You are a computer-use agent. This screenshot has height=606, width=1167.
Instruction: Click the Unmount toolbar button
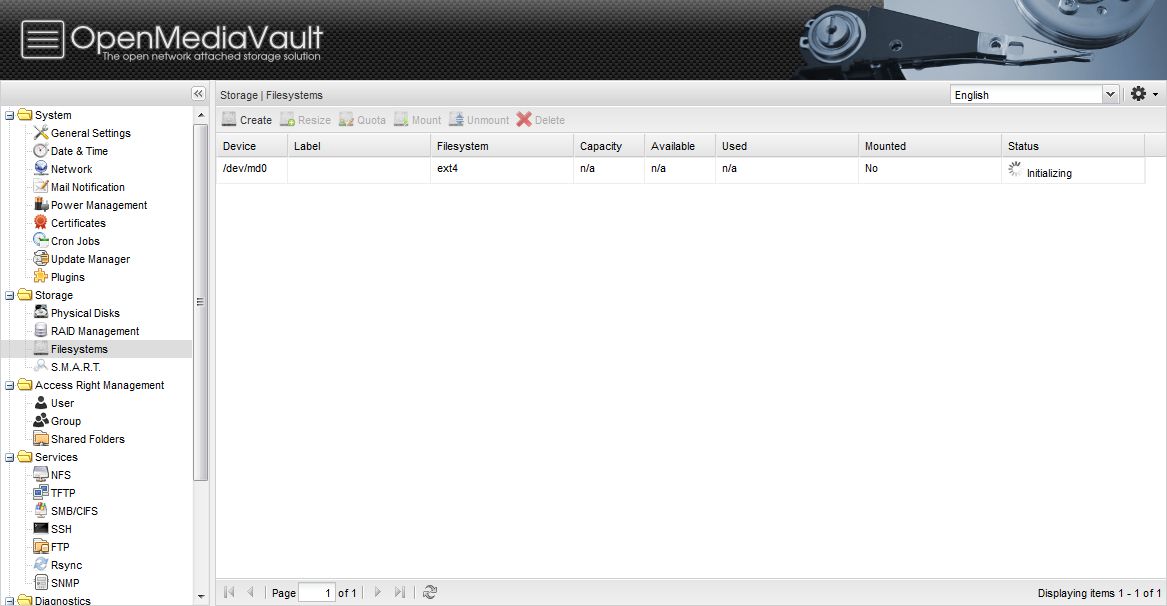479,120
